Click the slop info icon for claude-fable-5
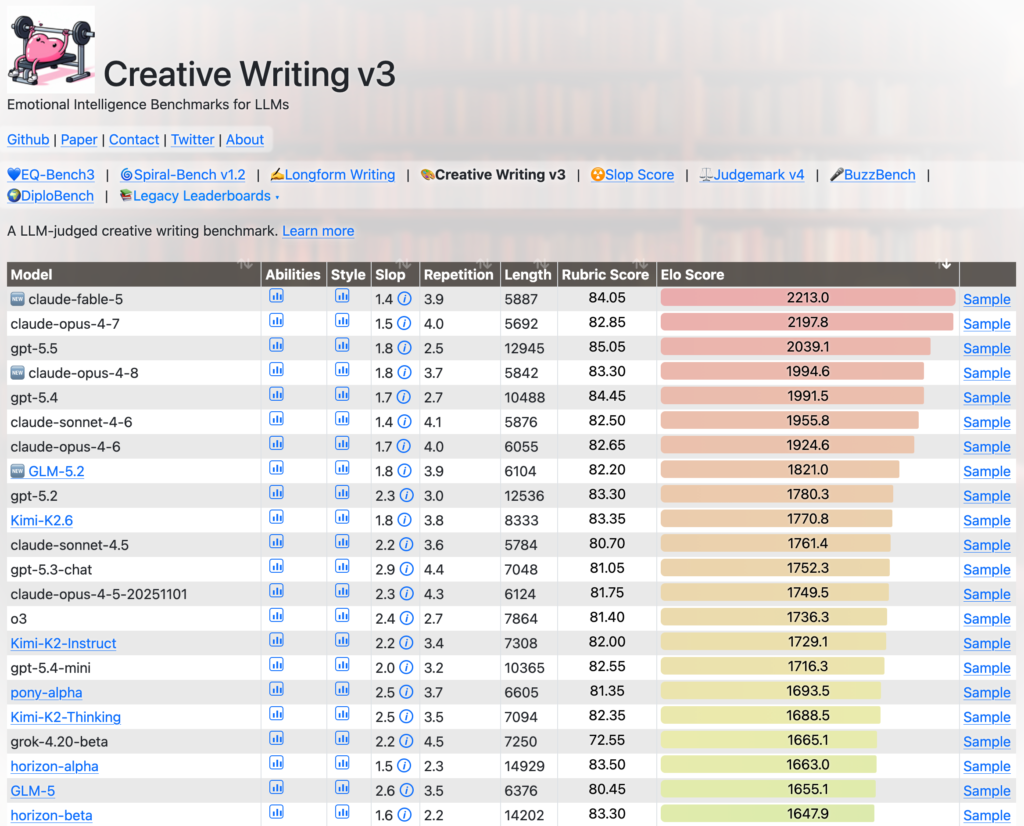Image resolution: width=1024 pixels, height=826 pixels. 405,299
